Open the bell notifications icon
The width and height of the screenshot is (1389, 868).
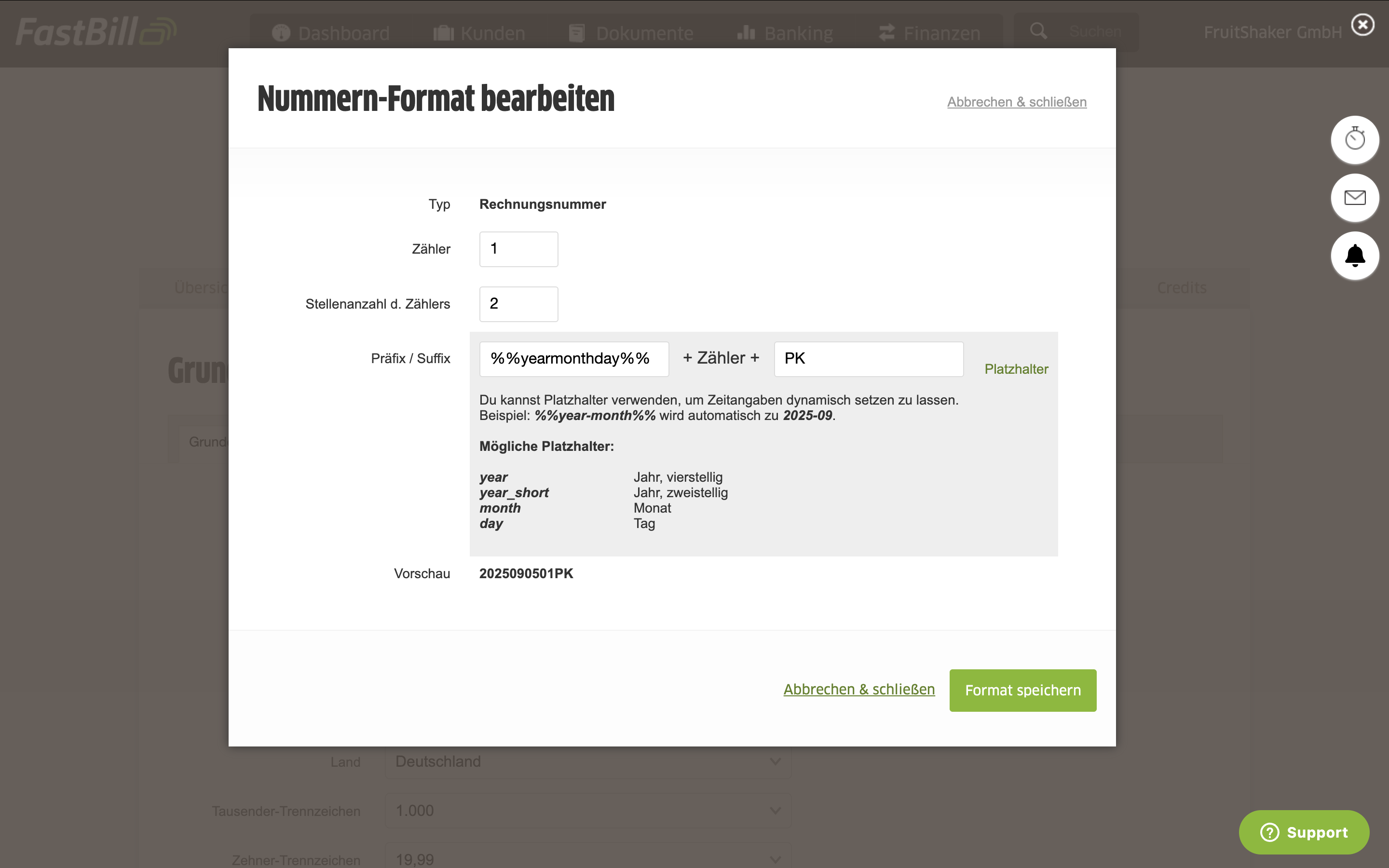point(1355,256)
